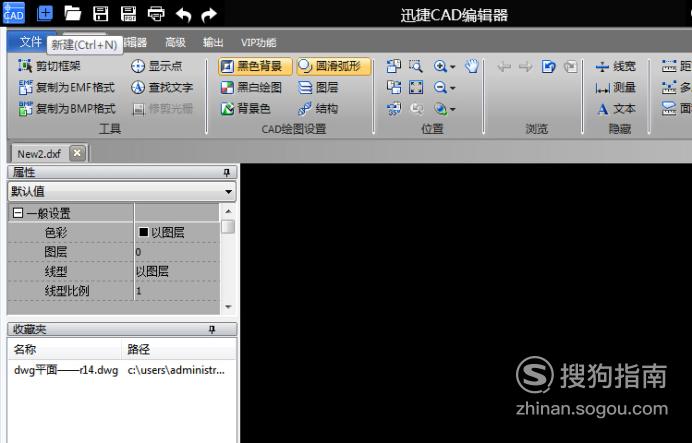Viewport: 692px width, 443px height.
Task: Open the 文件 menu tab
Action: point(30,42)
